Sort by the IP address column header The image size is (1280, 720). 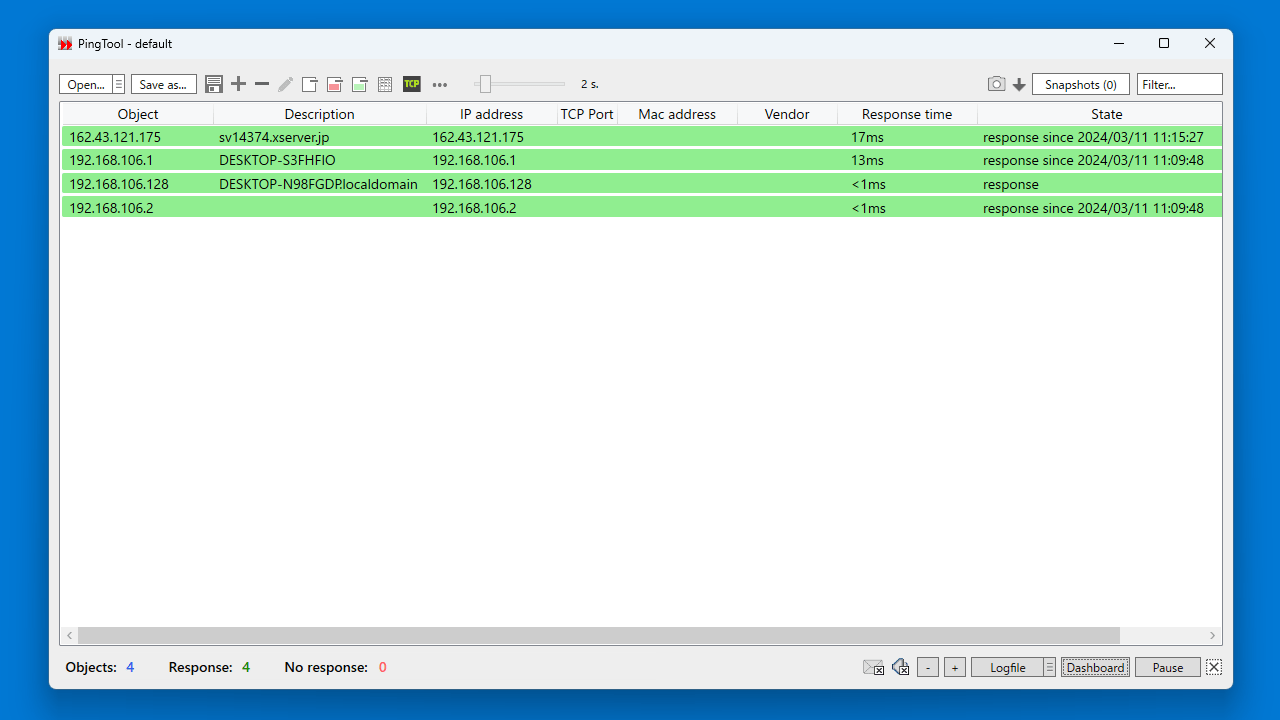pyautogui.click(x=491, y=114)
